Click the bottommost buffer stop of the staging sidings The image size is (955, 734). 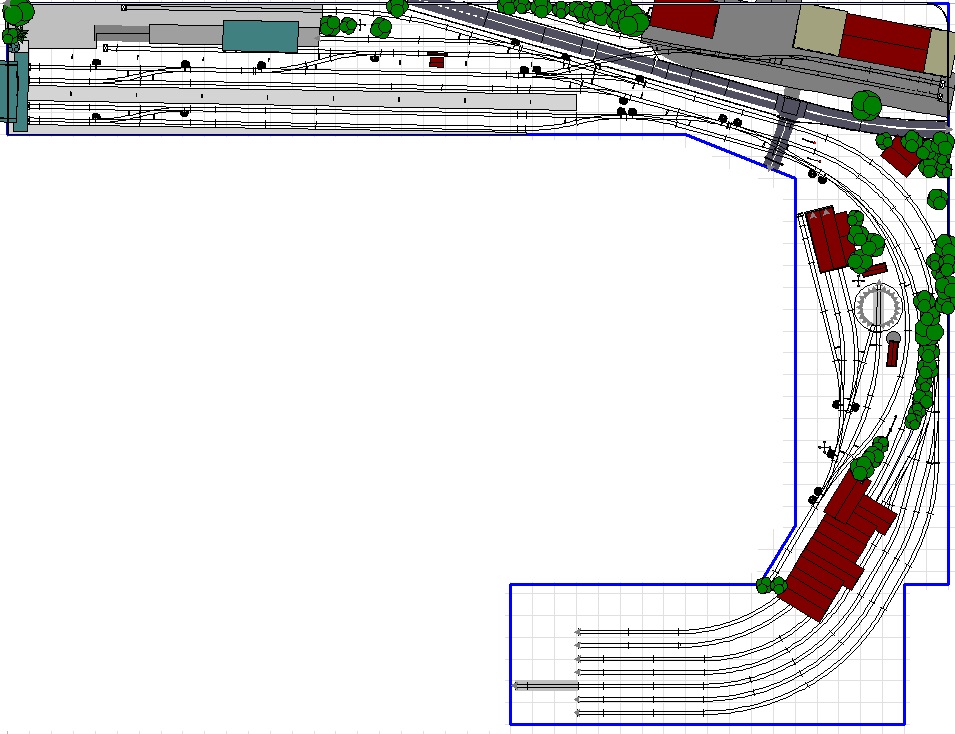click(x=579, y=711)
